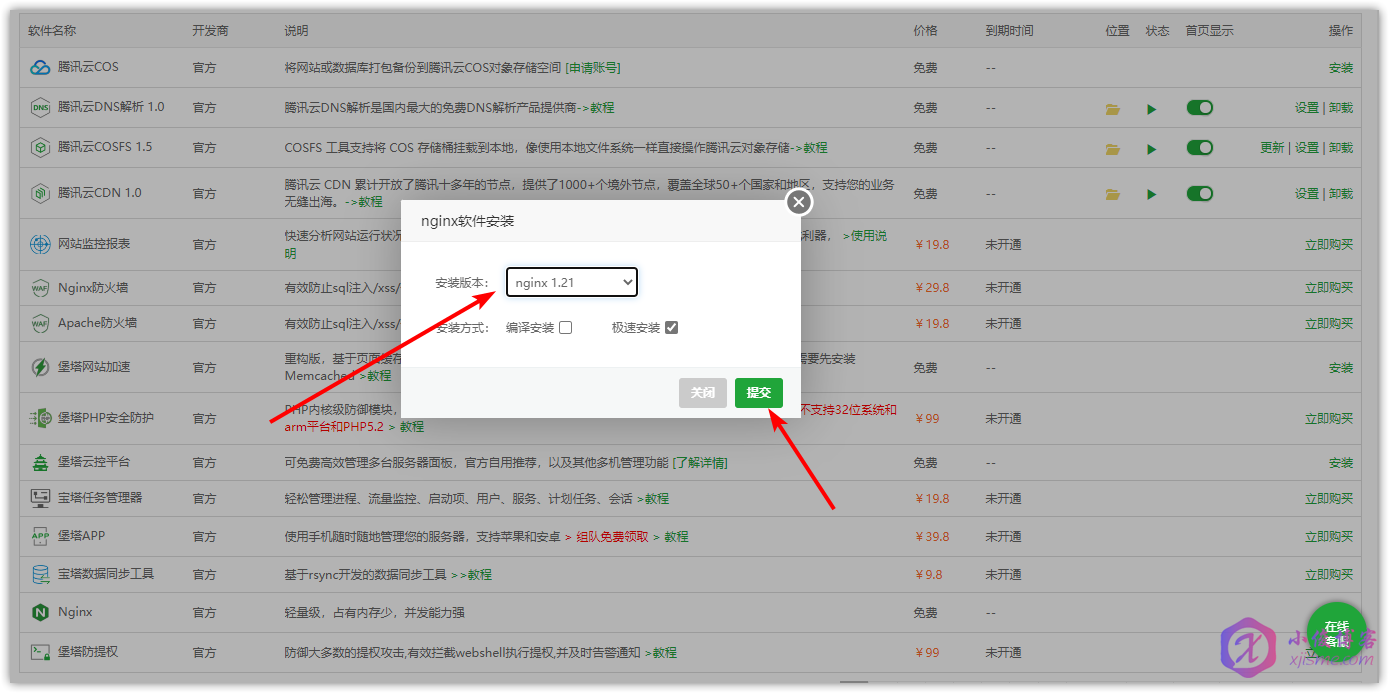The image size is (1389, 693).
Task: Click the 宝塔任务管理器 icon
Action: (40, 498)
